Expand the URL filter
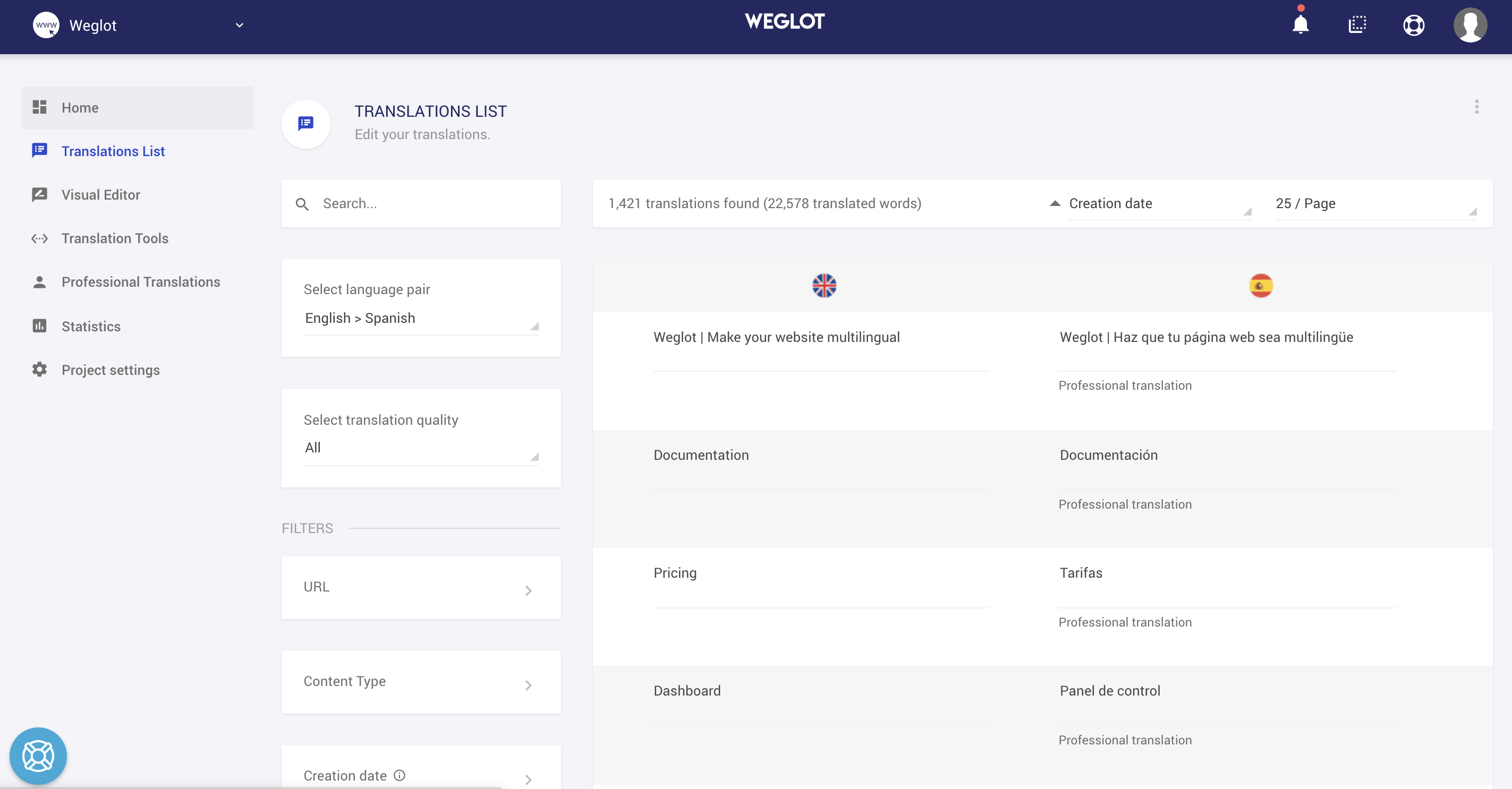Image resolution: width=1512 pixels, height=789 pixels. 421,588
